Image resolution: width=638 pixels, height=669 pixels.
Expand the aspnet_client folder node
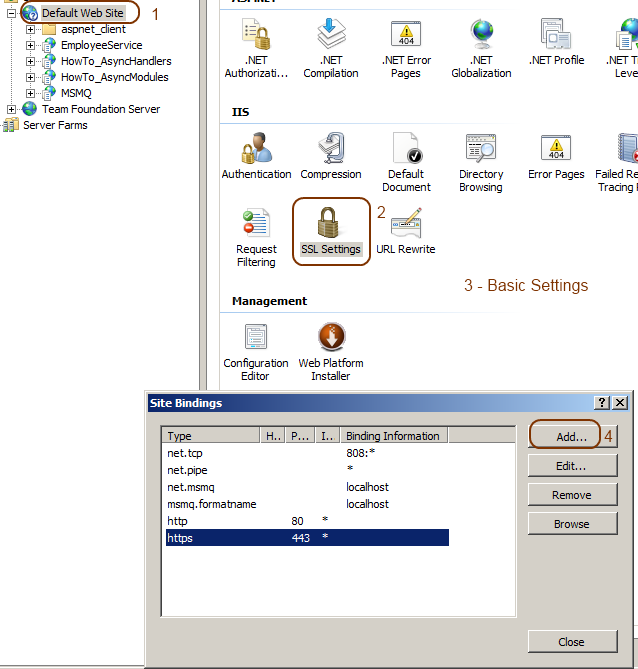[x=30, y=29]
